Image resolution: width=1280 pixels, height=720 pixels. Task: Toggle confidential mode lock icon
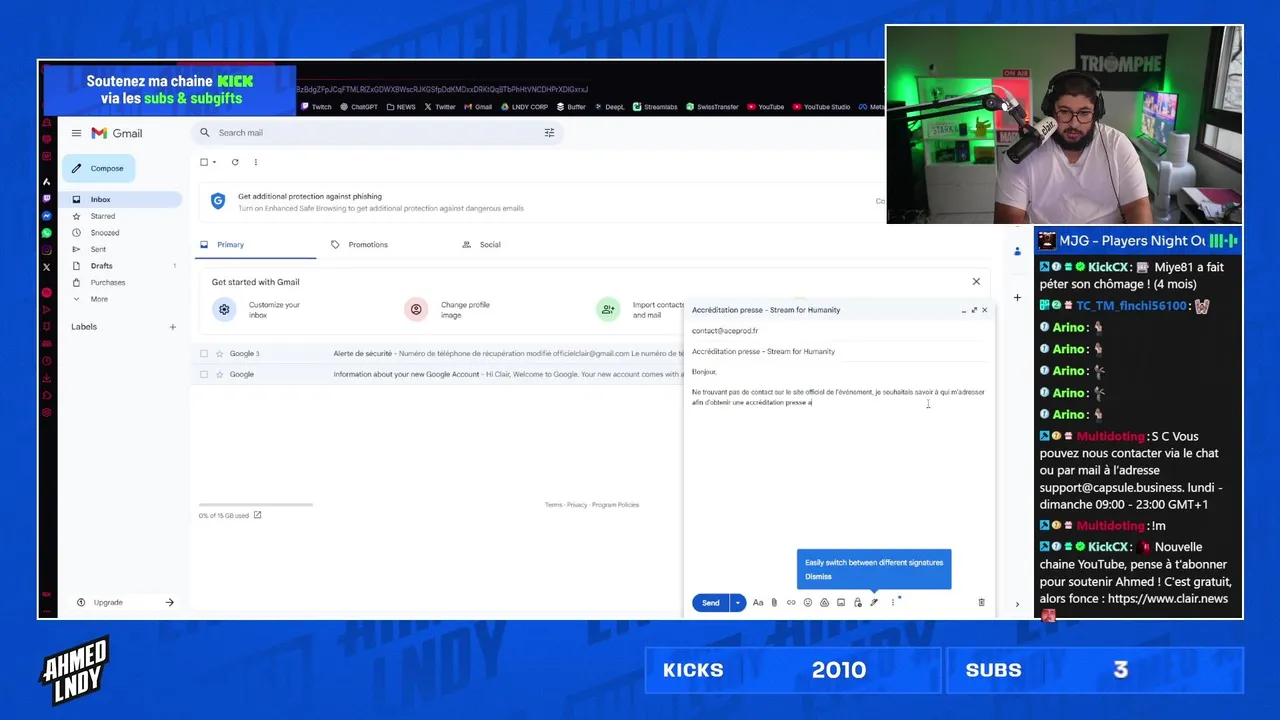click(x=857, y=603)
